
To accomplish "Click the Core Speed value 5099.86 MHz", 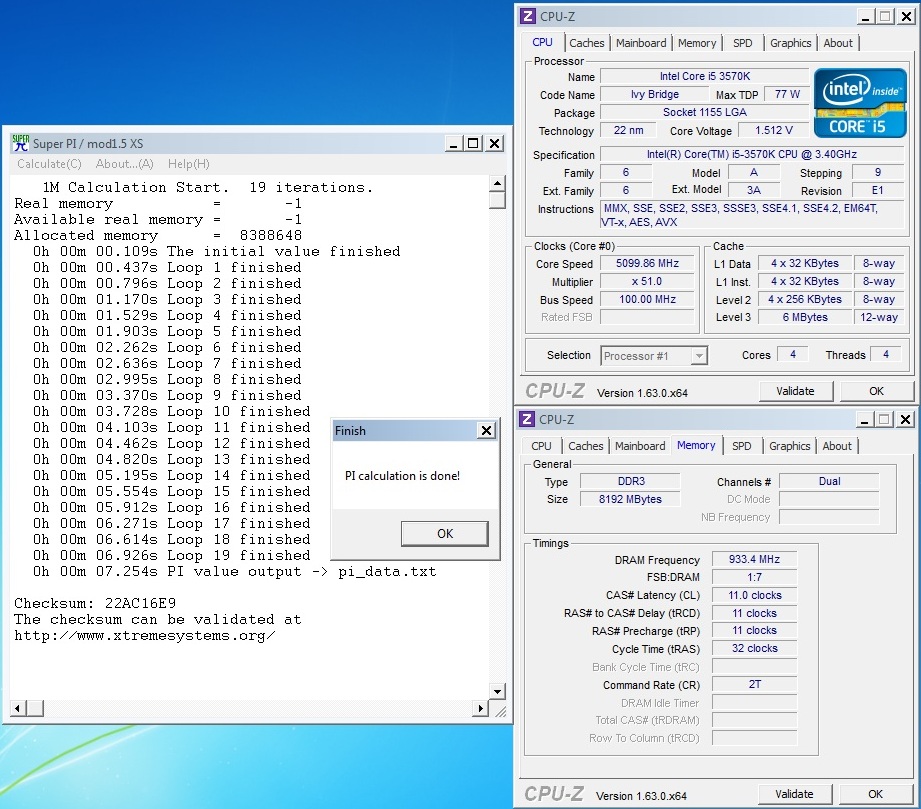I will 647,264.
